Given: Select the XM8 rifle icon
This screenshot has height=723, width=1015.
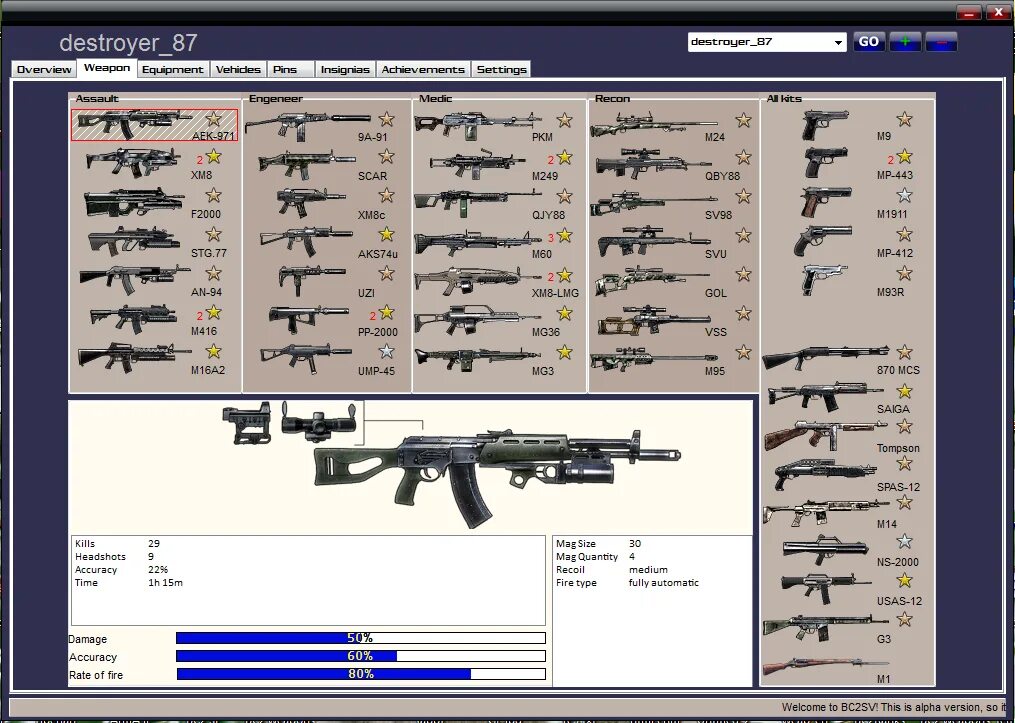Looking at the screenshot, I should click(x=133, y=162).
